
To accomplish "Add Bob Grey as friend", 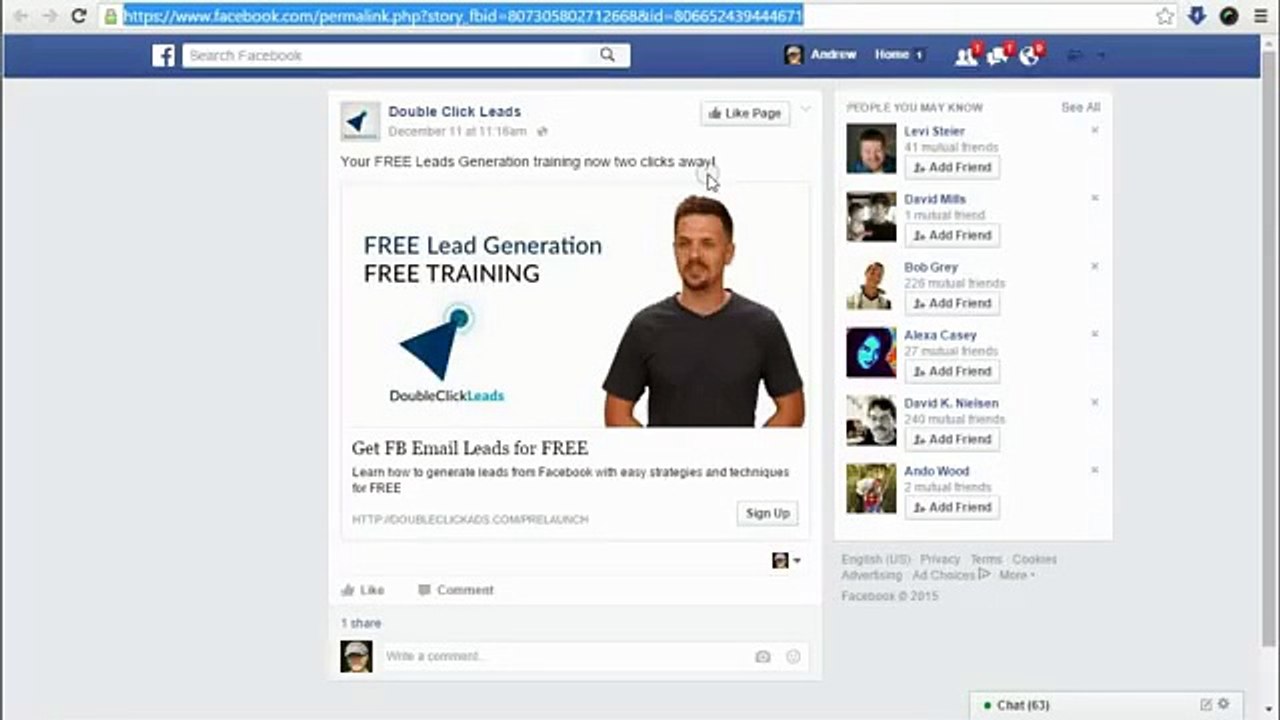I will [952, 303].
